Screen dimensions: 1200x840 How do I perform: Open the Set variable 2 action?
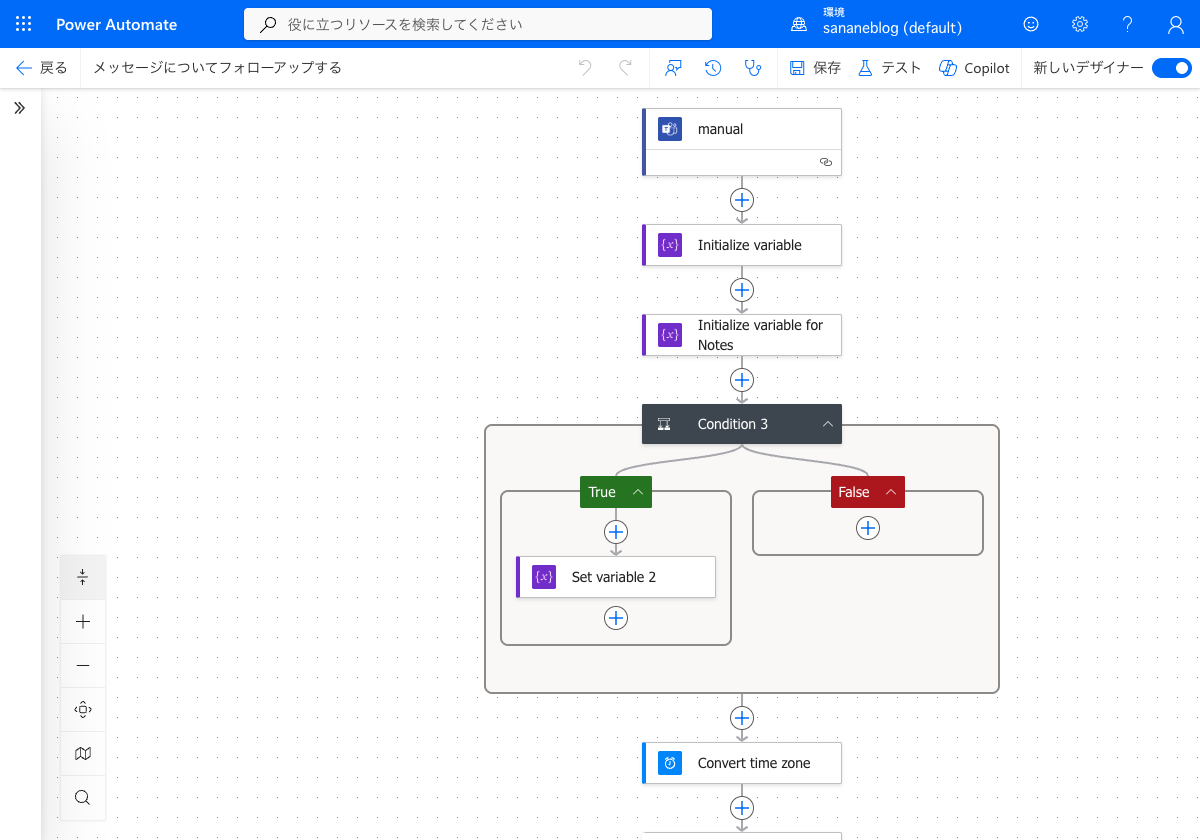[616, 577]
